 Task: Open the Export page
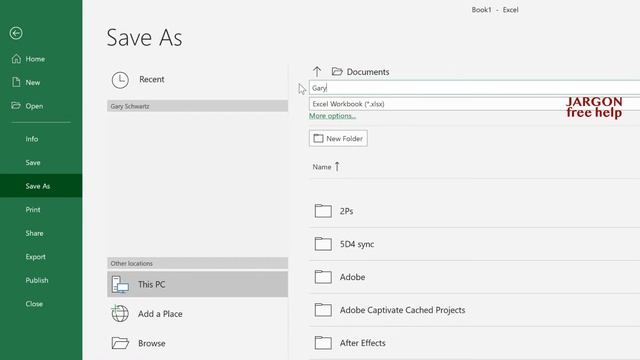(36, 257)
